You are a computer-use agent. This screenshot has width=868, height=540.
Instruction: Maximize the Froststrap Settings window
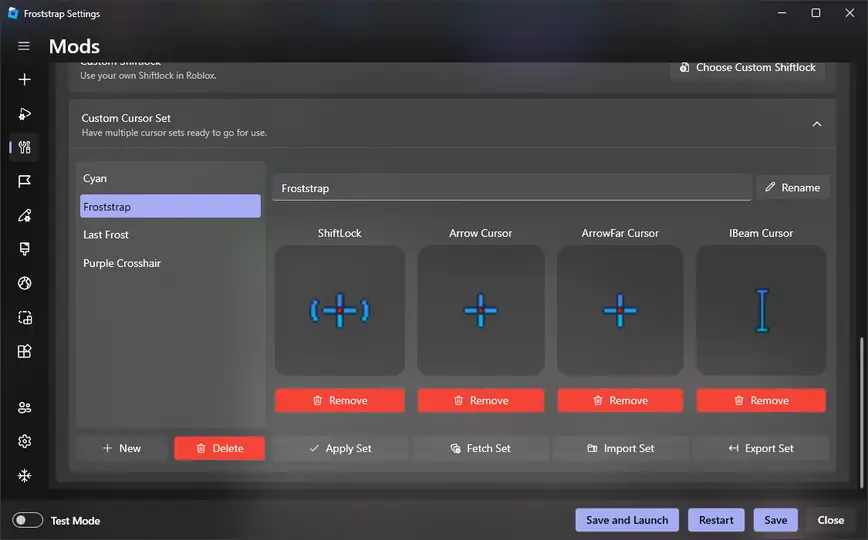pyautogui.click(x=815, y=13)
